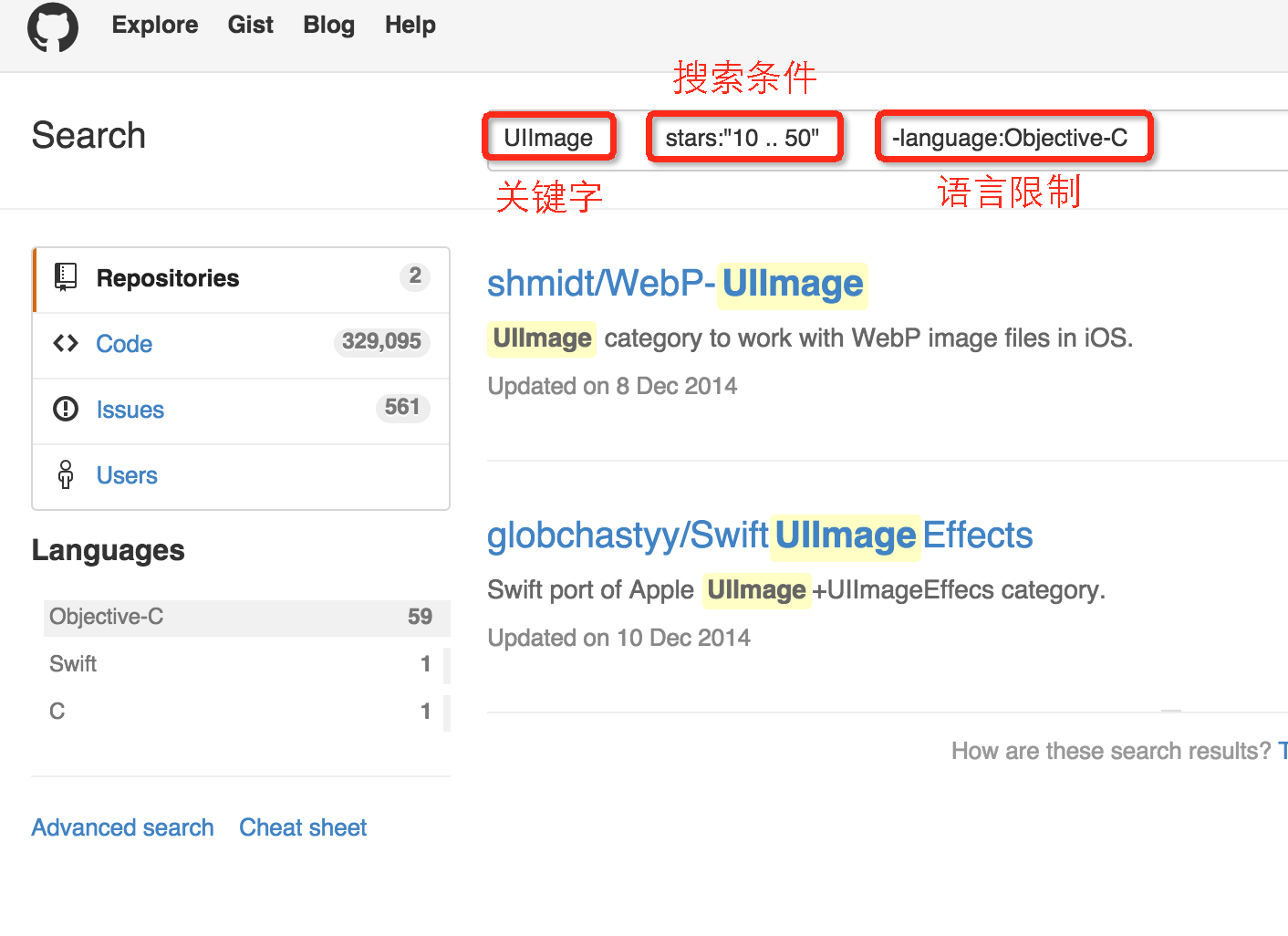Focus the search query input field
The height and width of the screenshot is (936, 1288).
(x=888, y=139)
